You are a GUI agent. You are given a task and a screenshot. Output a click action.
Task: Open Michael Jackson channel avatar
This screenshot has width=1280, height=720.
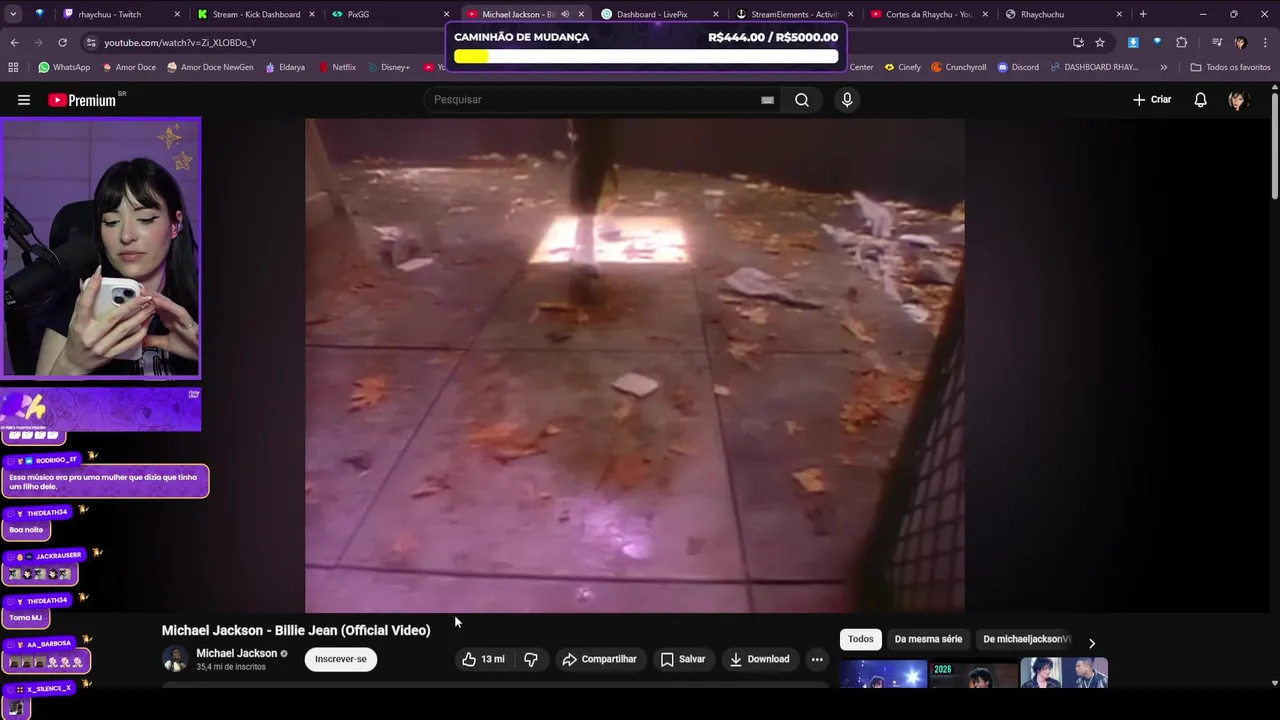[x=175, y=659]
